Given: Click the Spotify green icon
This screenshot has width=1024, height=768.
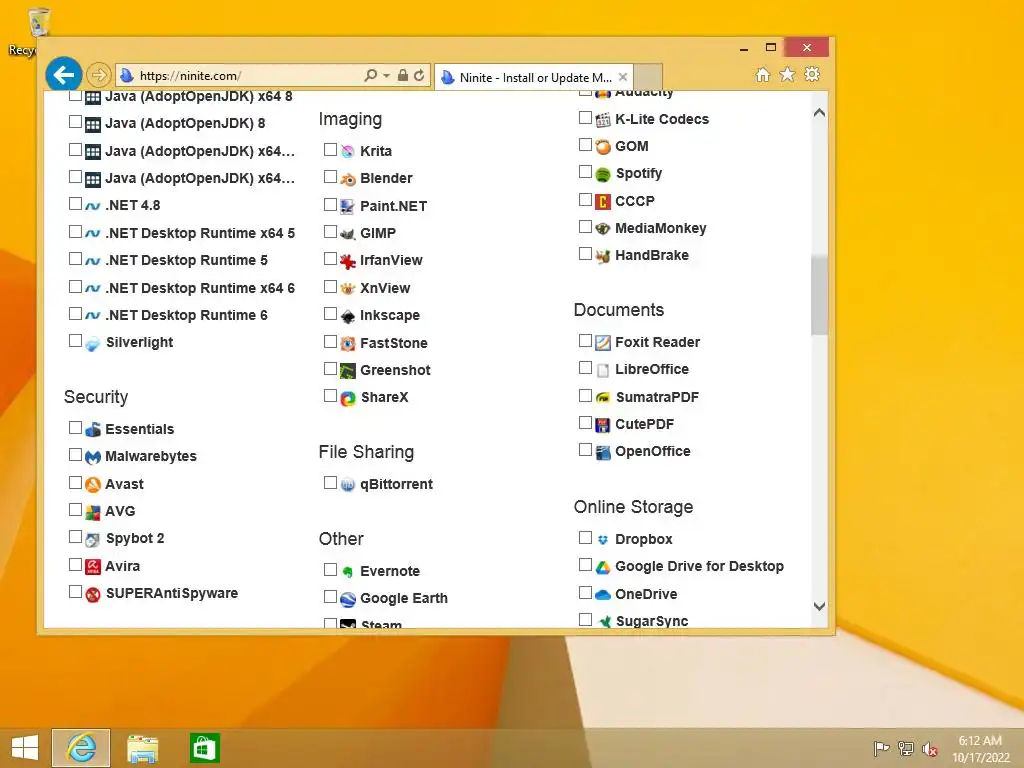Looking at the screenshot, I should [x=603, y=174].
